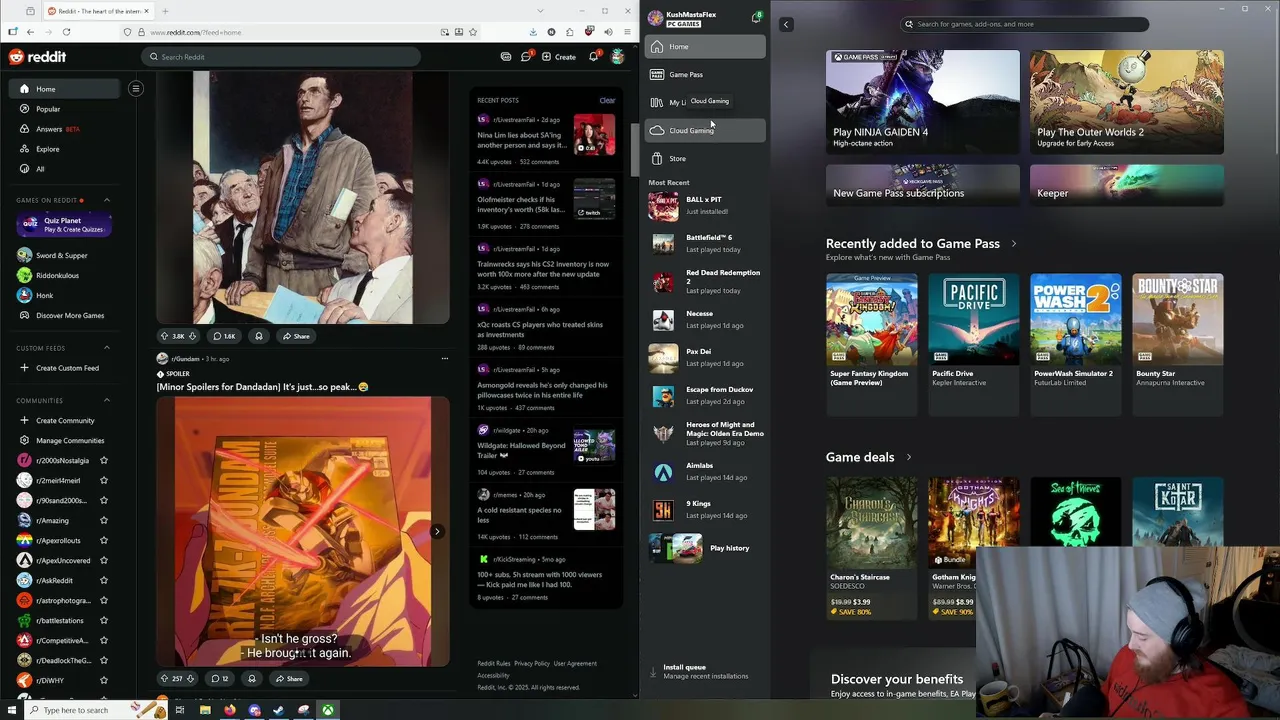Open Store in Xbox sidebar
This screenshot has height=720, width=1280.
pyautogui.click(x=705, y=158)
